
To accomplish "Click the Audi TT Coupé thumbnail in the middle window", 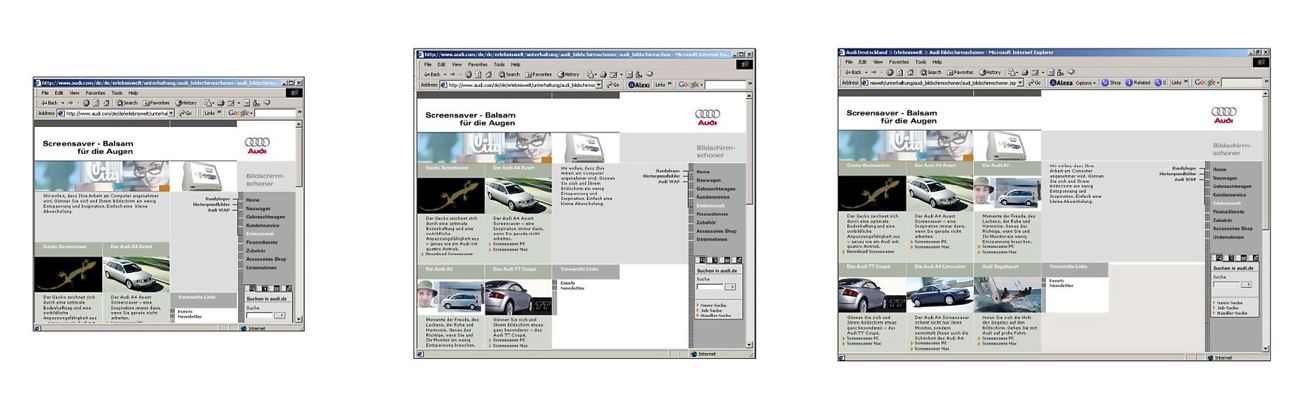I will tap(518, 297).
